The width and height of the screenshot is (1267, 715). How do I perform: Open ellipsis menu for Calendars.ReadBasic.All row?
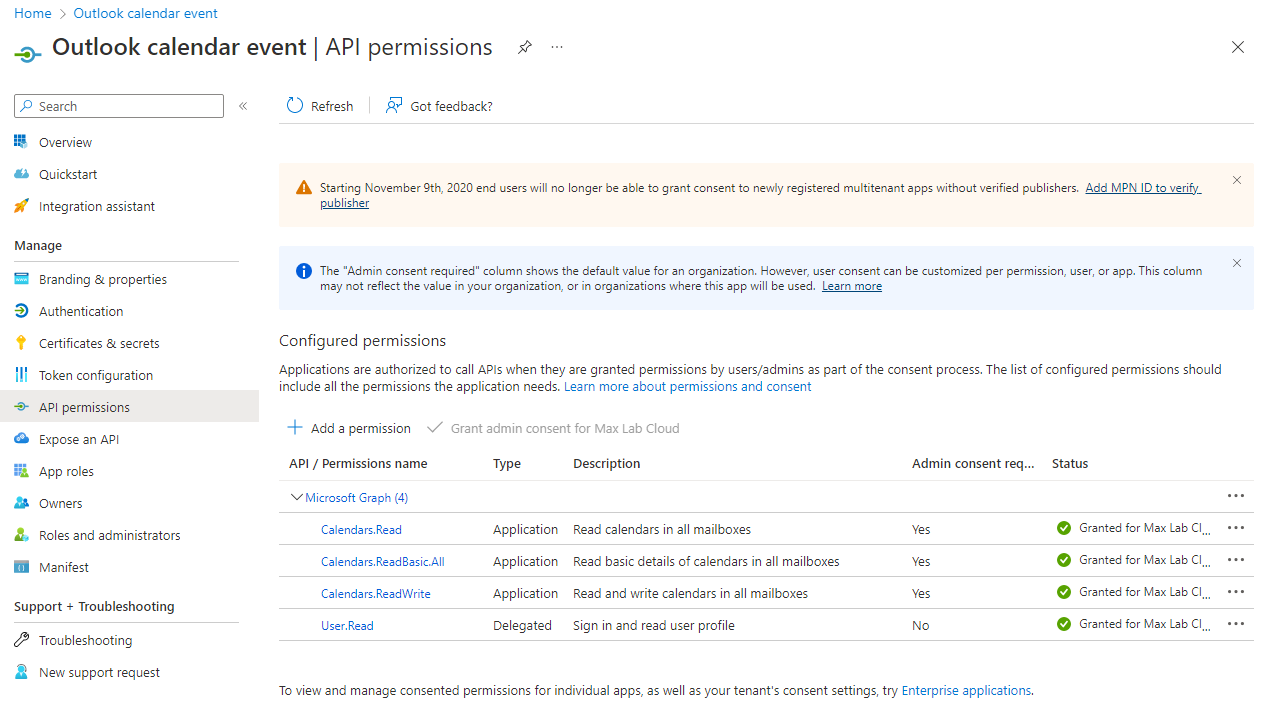[x=1236, y=560]
